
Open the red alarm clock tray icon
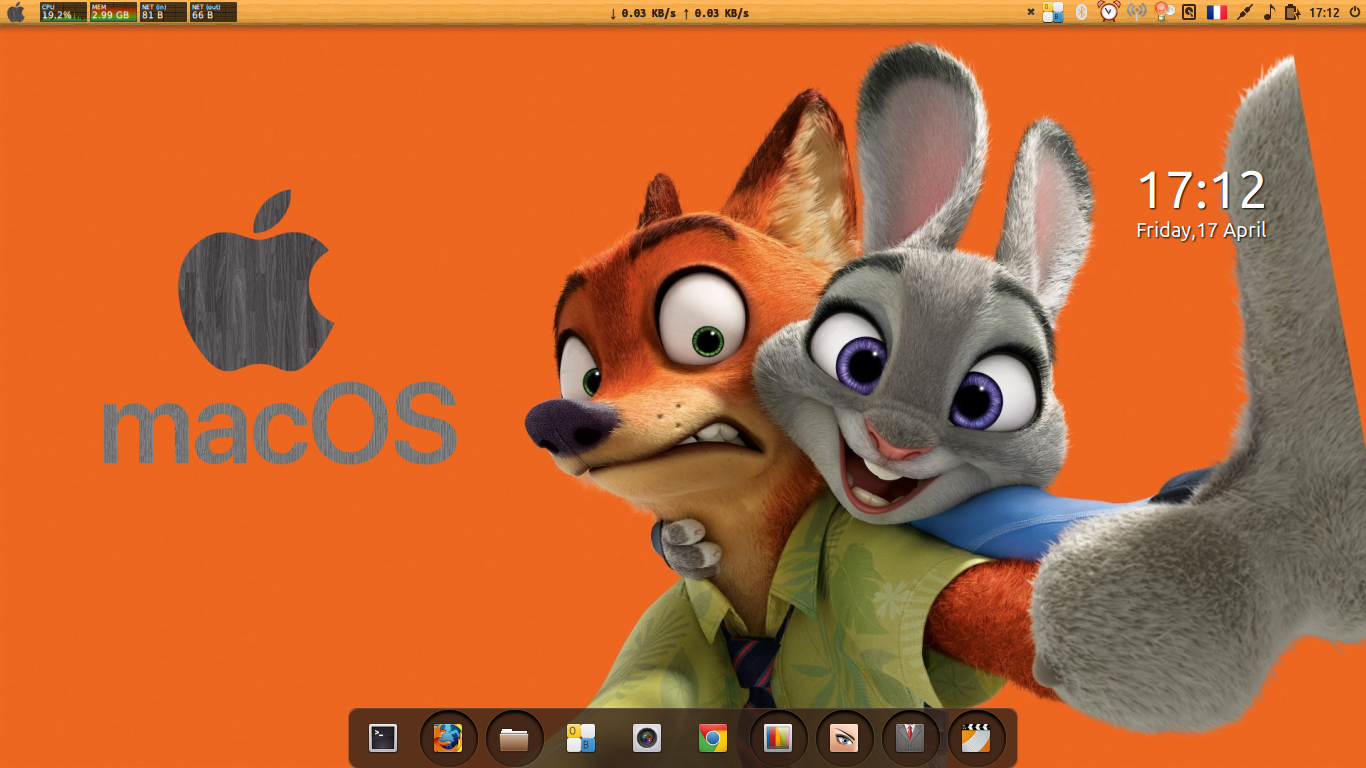tap(1108, 12)
